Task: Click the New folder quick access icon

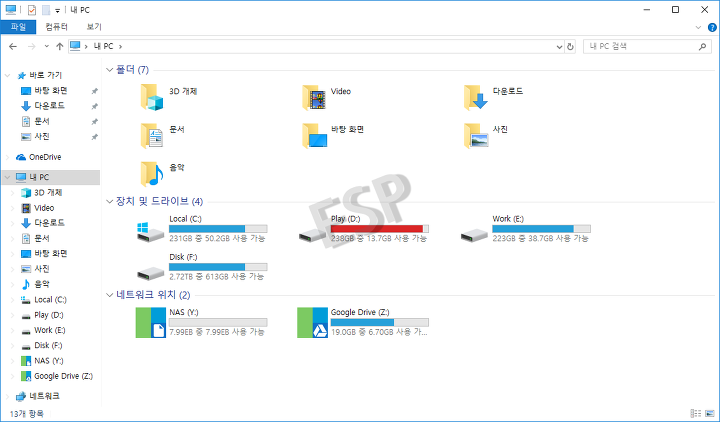Action: (46, 10)
